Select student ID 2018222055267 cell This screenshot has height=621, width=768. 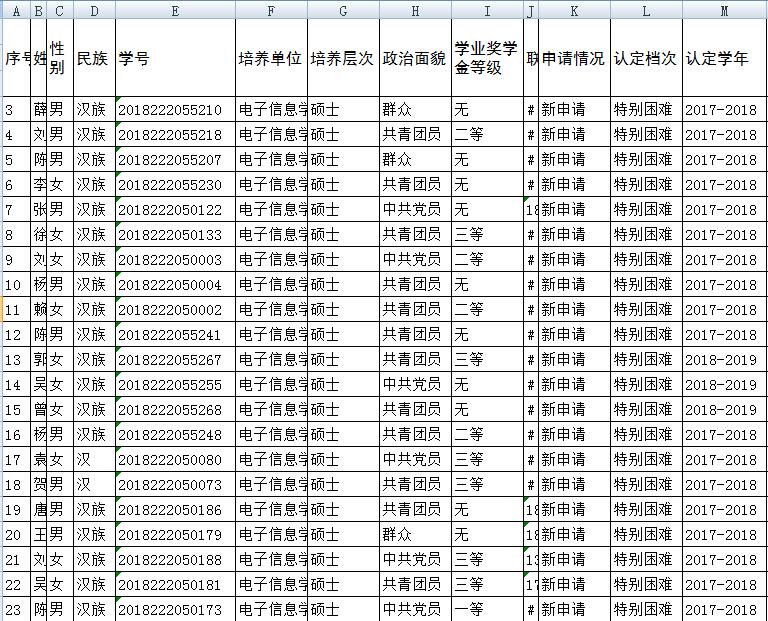point(175,360)
